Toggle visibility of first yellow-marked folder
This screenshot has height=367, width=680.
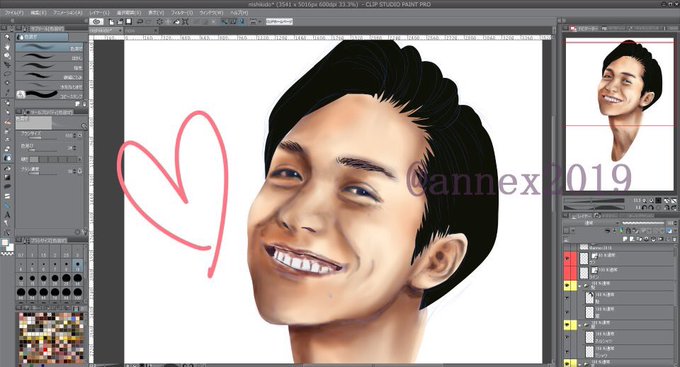567,285
